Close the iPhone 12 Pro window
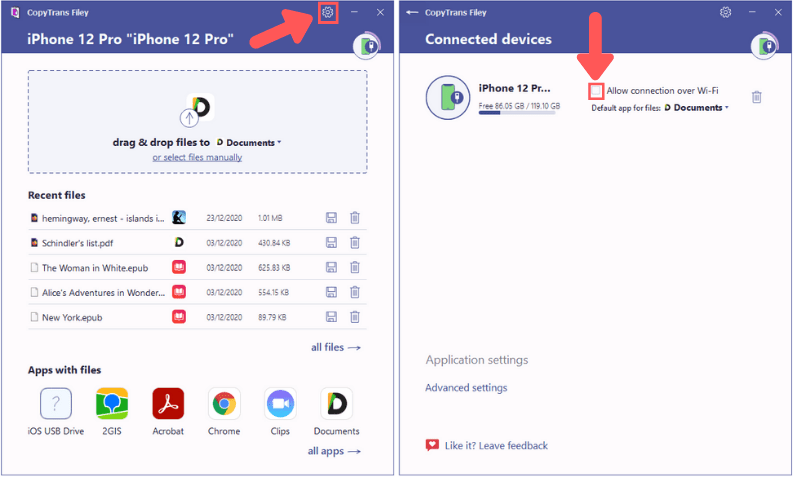 point(380,12)
